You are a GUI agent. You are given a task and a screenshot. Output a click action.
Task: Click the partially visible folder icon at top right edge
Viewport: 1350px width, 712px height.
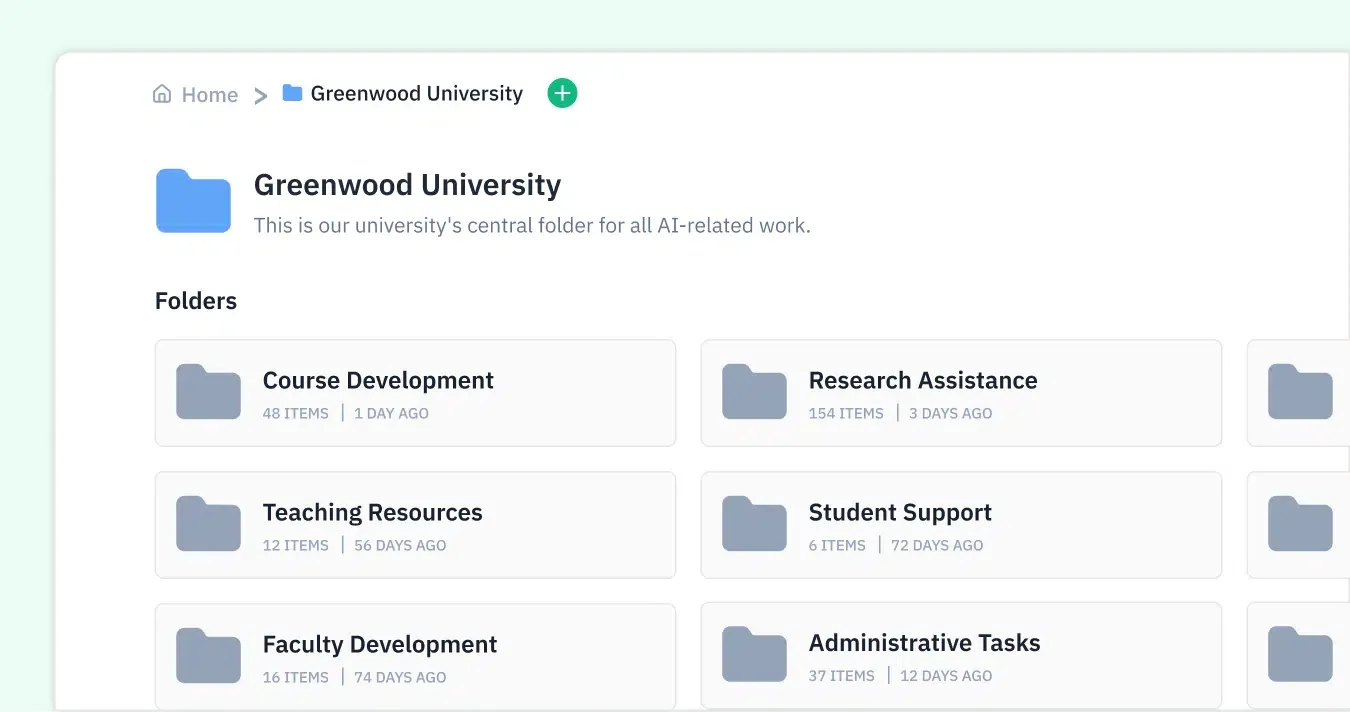(x=1301, y=392)
